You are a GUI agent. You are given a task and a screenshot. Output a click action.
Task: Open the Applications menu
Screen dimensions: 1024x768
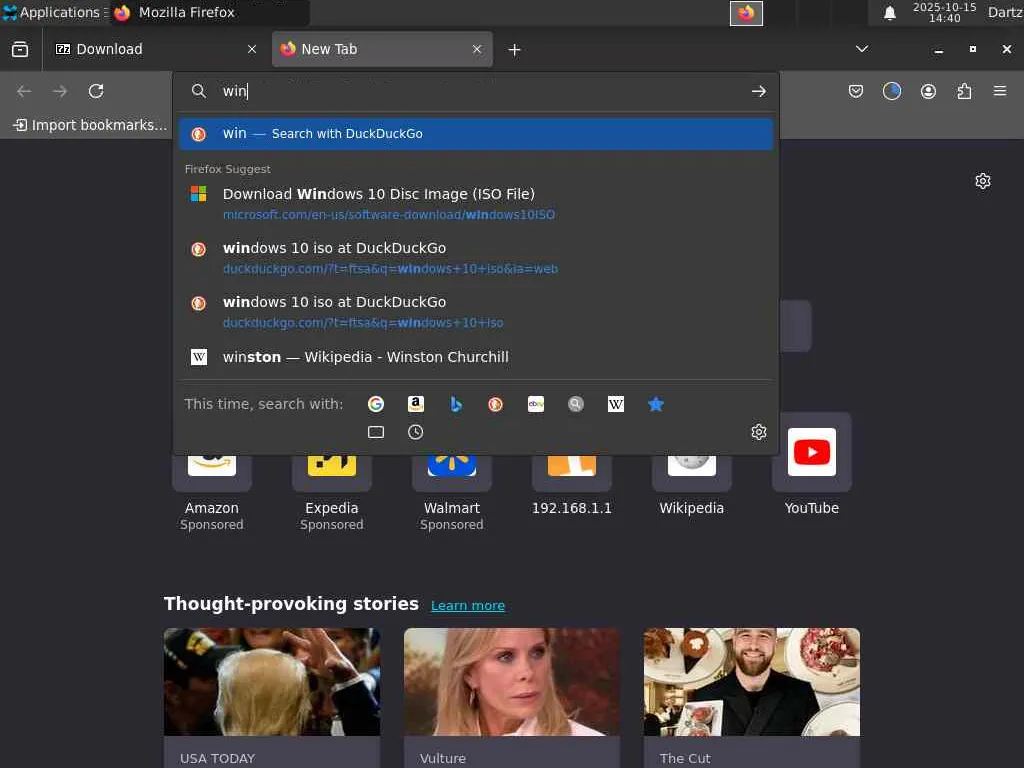pyautogui.click(x=54, y=12)
